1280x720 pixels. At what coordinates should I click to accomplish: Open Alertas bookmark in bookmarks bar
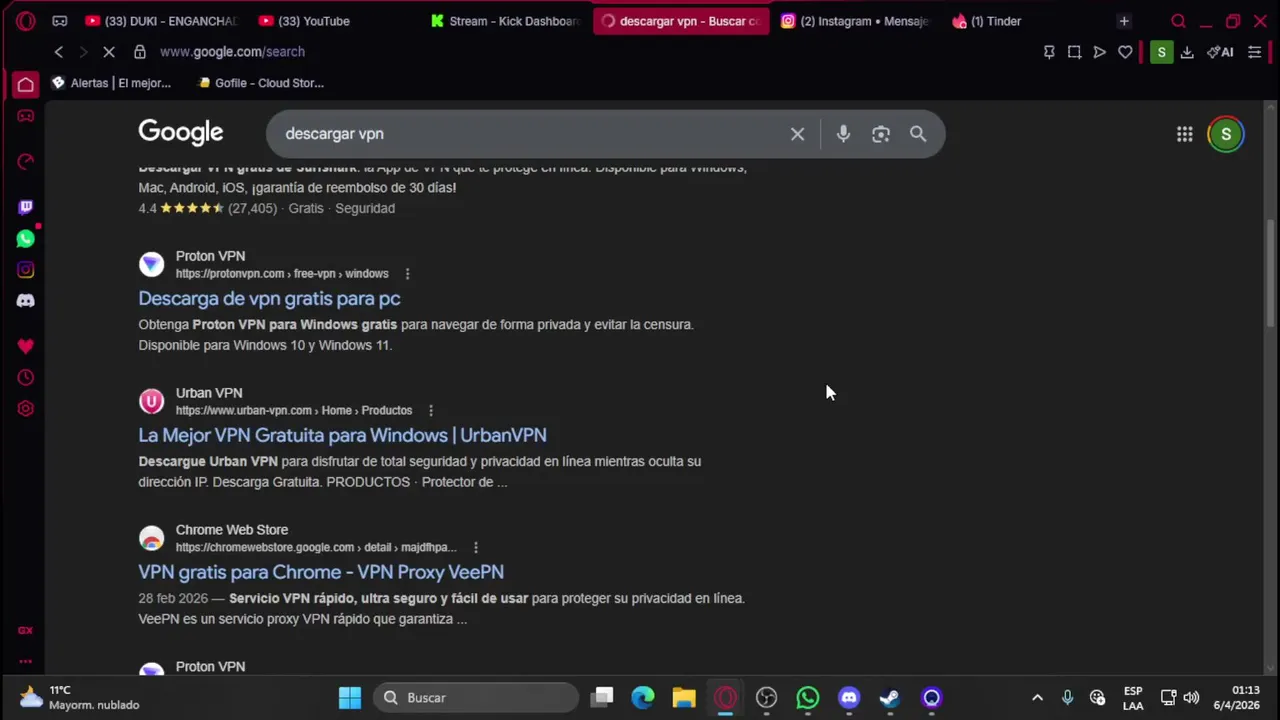click(x=112, y=83)
